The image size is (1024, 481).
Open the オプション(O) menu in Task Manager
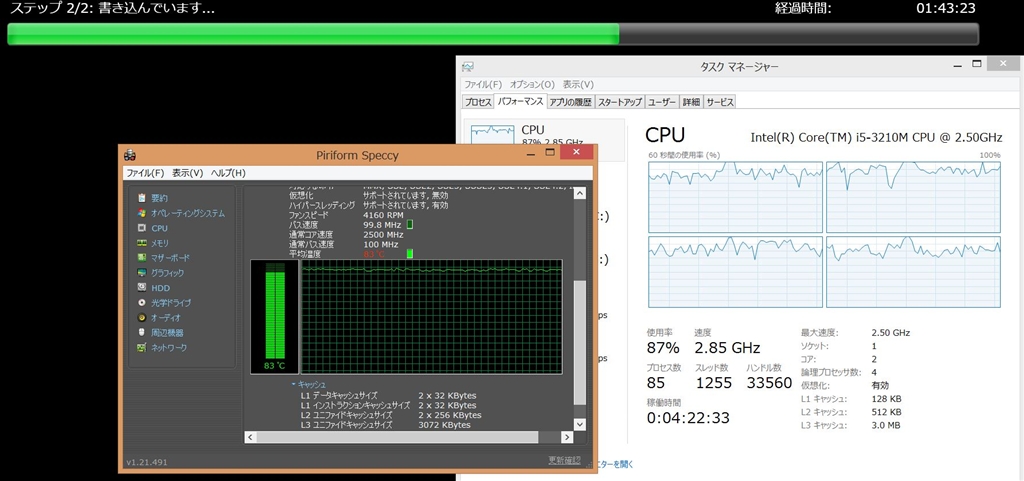[531, 85]
